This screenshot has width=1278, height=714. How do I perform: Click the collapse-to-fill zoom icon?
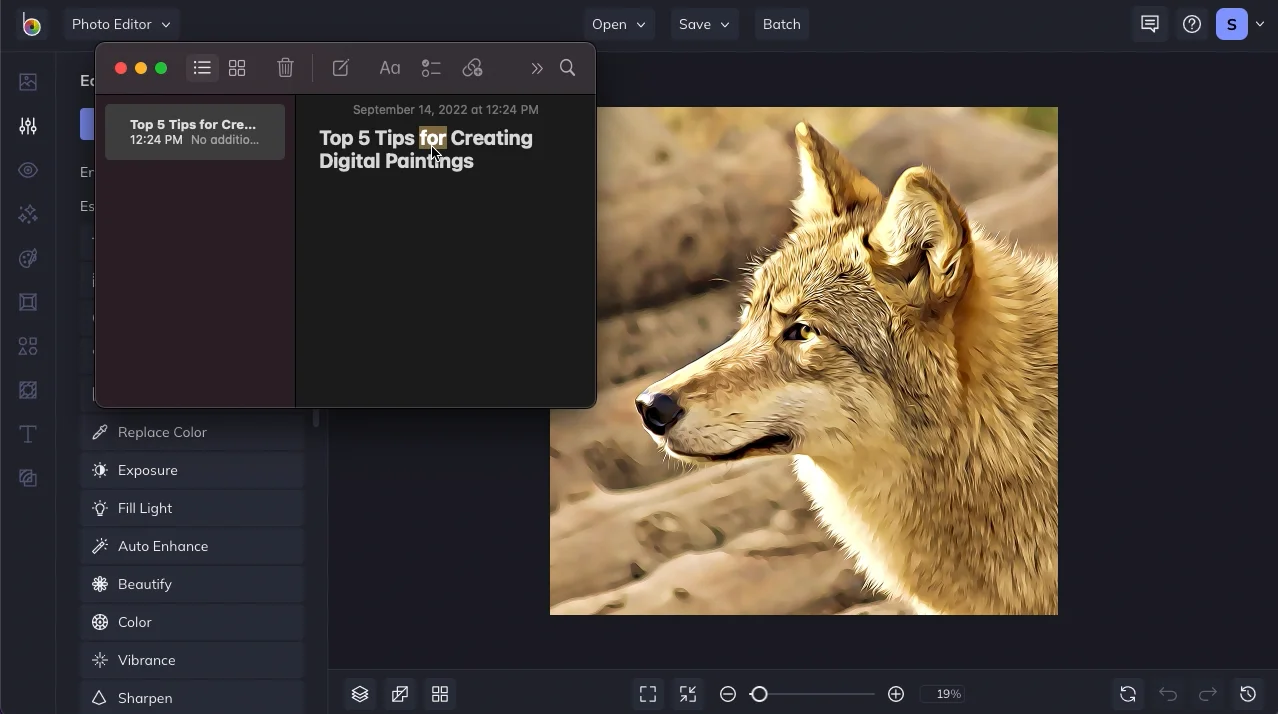click(x=688, y=694)
